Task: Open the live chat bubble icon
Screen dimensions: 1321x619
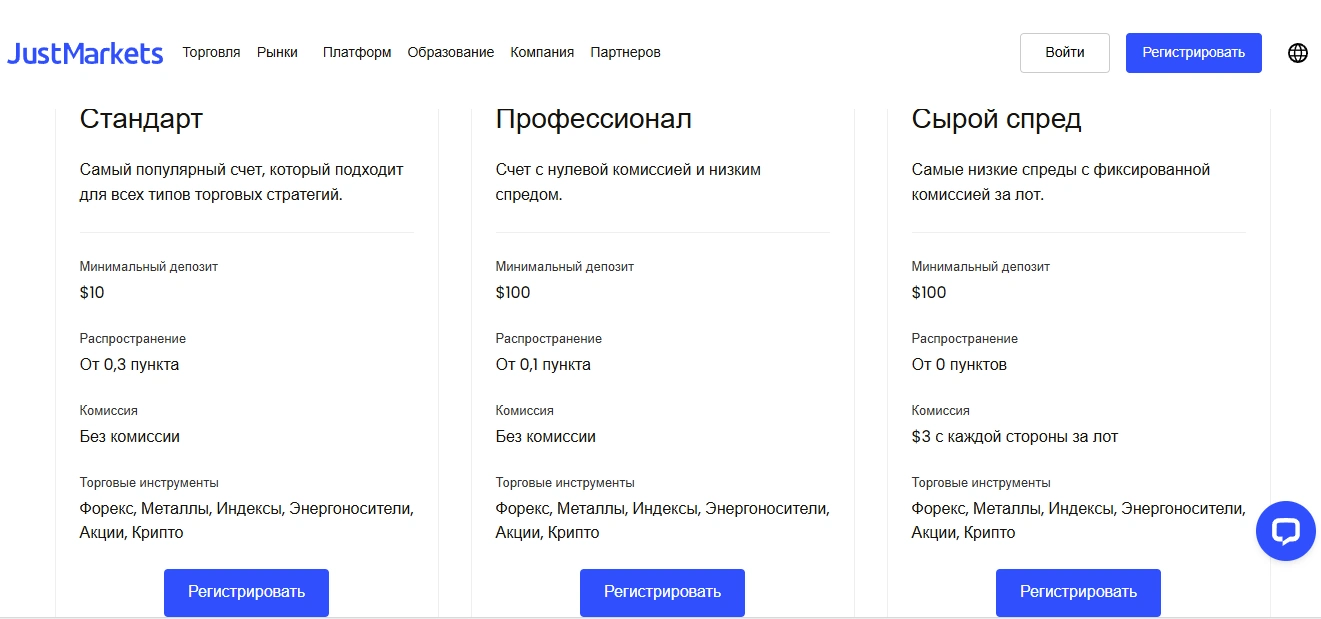Action: pyautogui.click(x=1285, y=531)
